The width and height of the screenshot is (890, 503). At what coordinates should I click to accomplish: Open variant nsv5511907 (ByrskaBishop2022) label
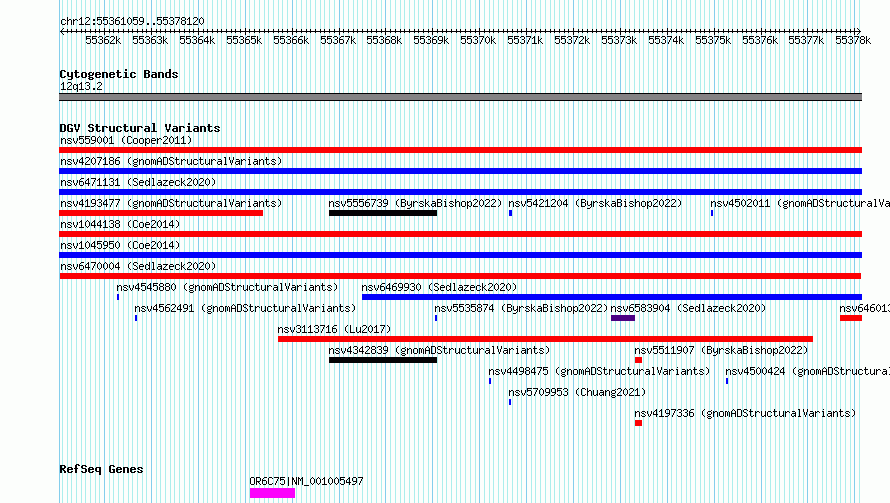point(721,350)
